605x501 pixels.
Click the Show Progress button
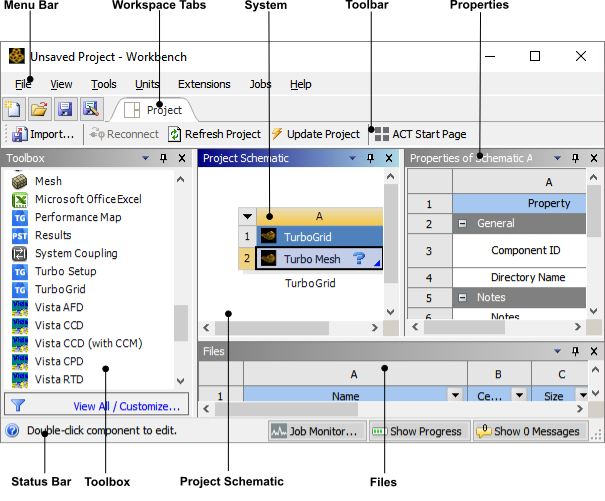pos(419,431)
